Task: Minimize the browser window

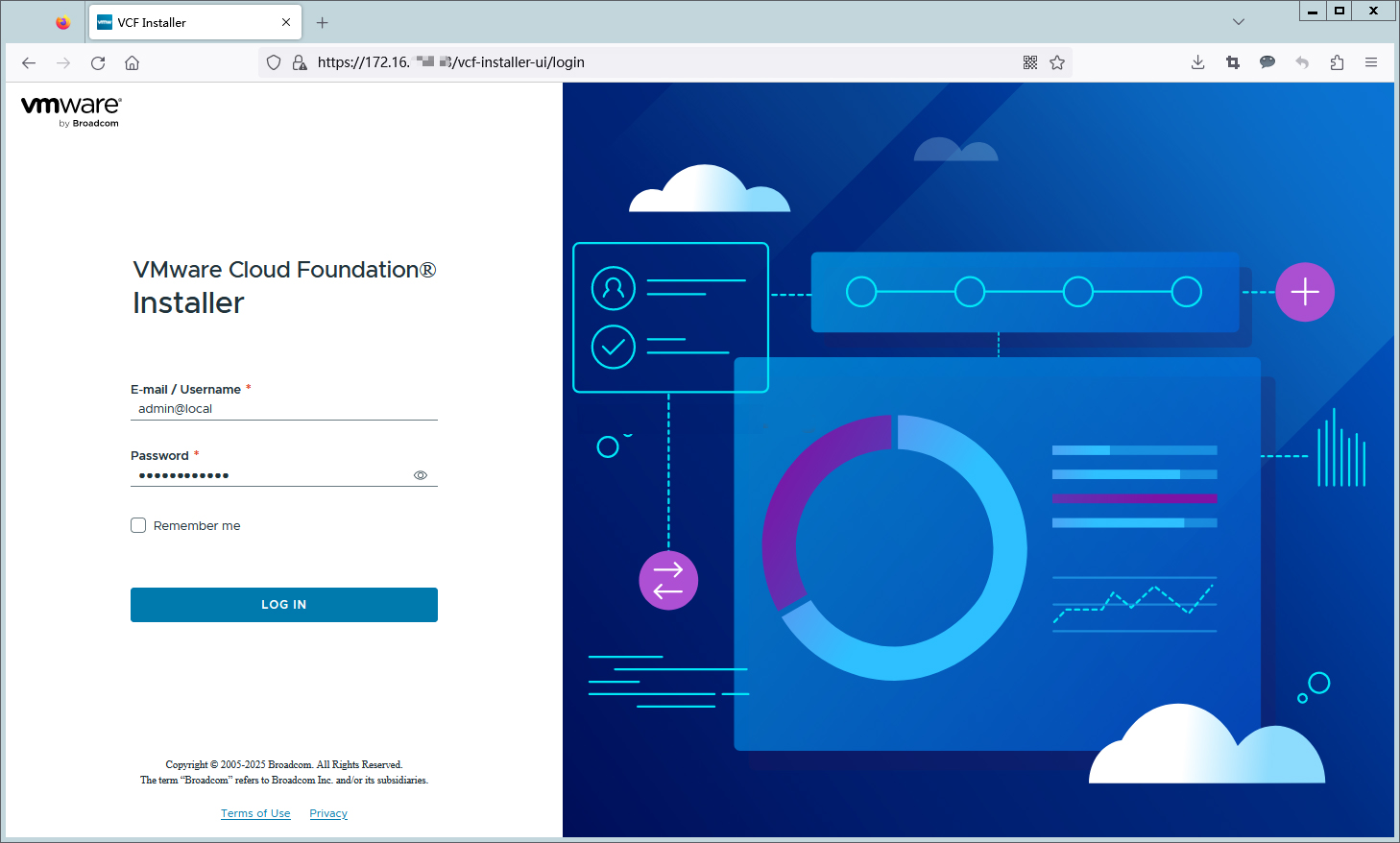Action: pos(1313,11)
